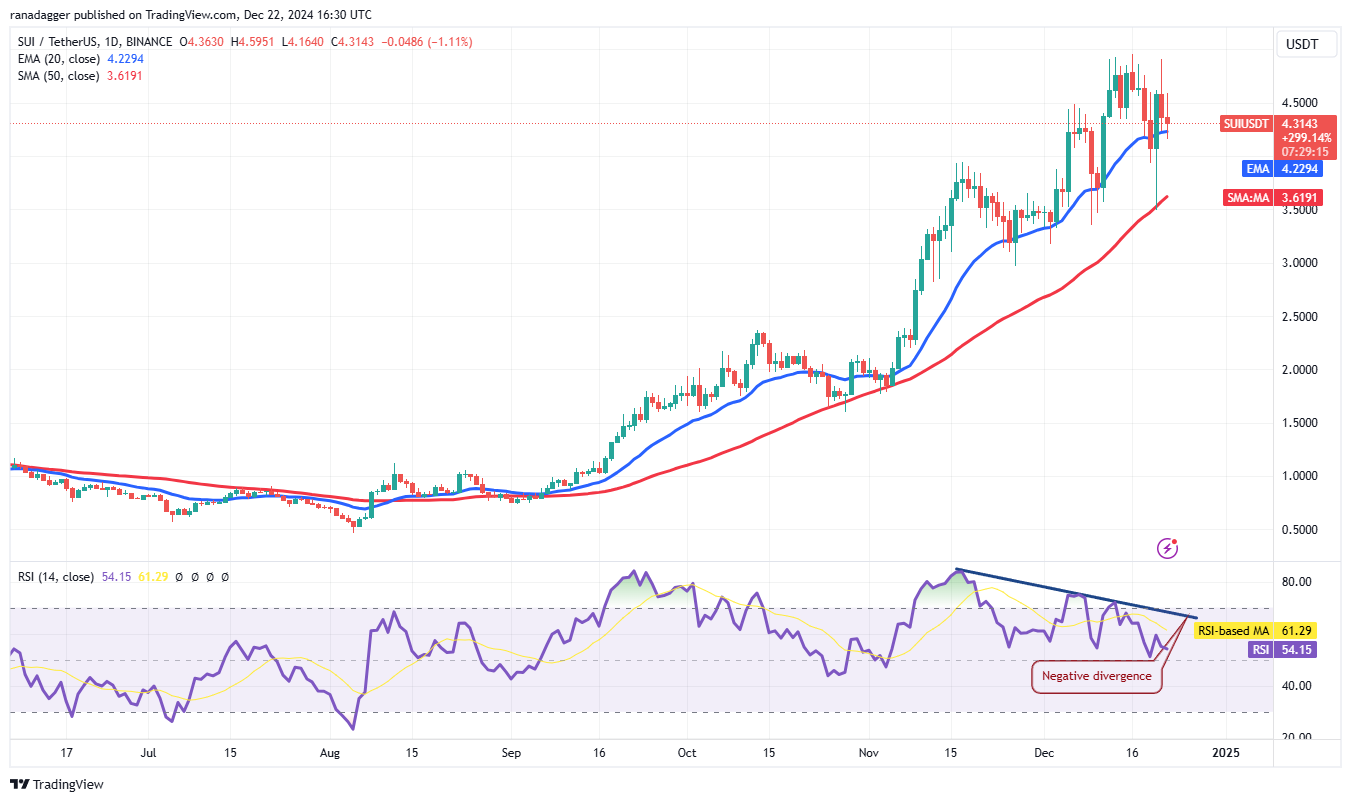This screenshot has width=1351, height=802.
Task: Click the Nov label on time axis
Action: pyautogui.click(x=868, y=751)
